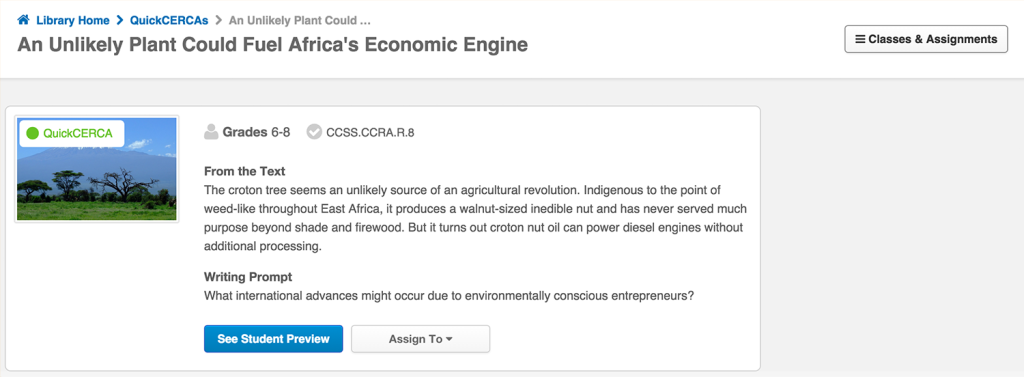Open the Library Home breadcrumb link
Screen dimensions: 1024x377
click(x=72, y=20)
